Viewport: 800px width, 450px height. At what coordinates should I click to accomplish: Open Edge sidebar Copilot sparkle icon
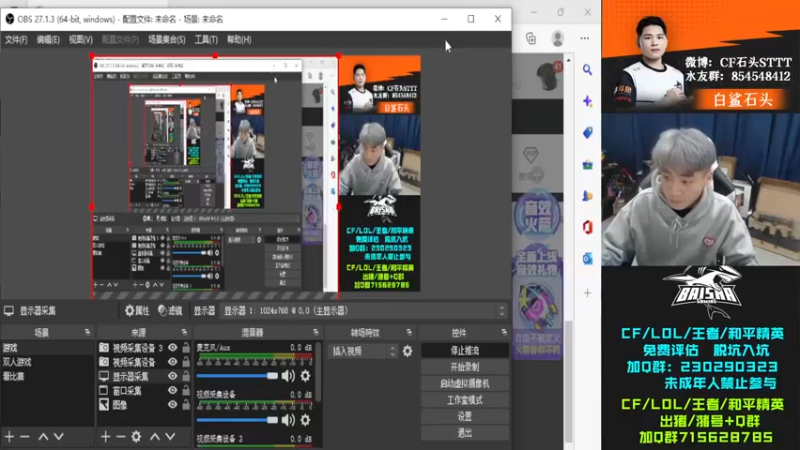tap(587, 101)
